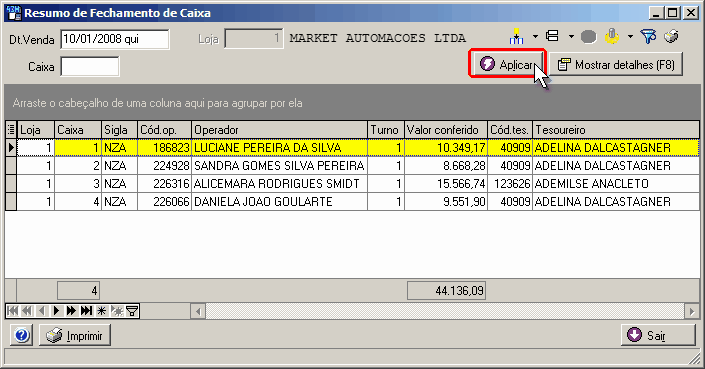Expand the arrow beside column layout icon

(x=535, y=36)
